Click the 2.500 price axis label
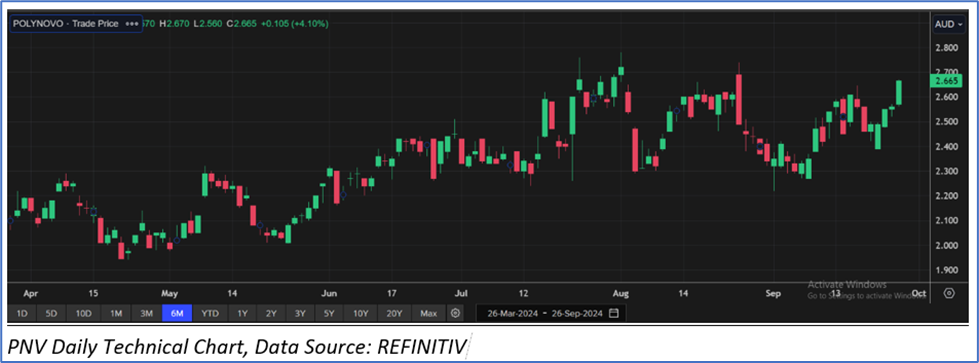Image resolution: width=979 pixels, height=363 pixels. (x=947, y=122)
